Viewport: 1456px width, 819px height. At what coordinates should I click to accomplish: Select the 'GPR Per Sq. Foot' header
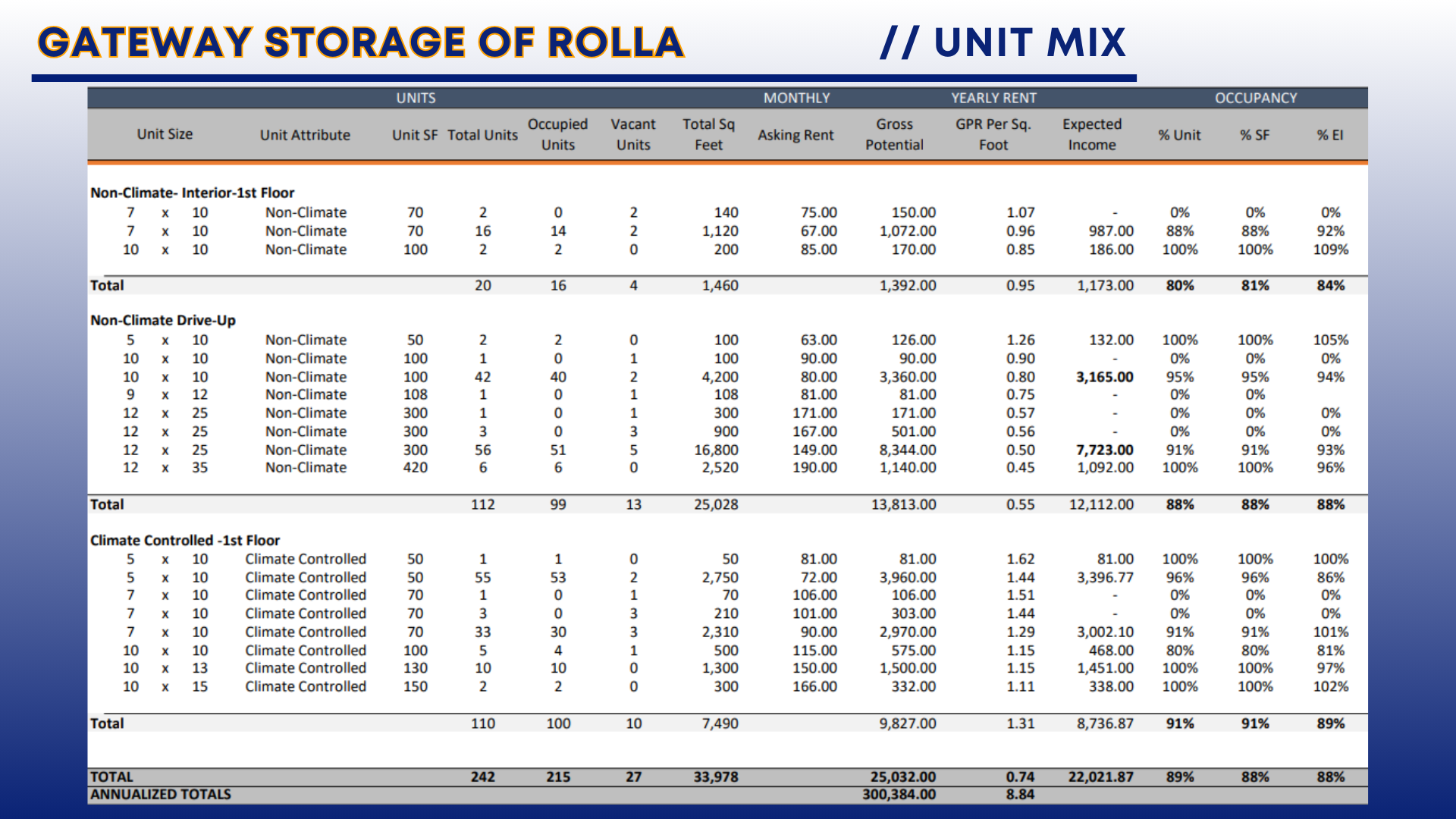(x=993, y=134)
